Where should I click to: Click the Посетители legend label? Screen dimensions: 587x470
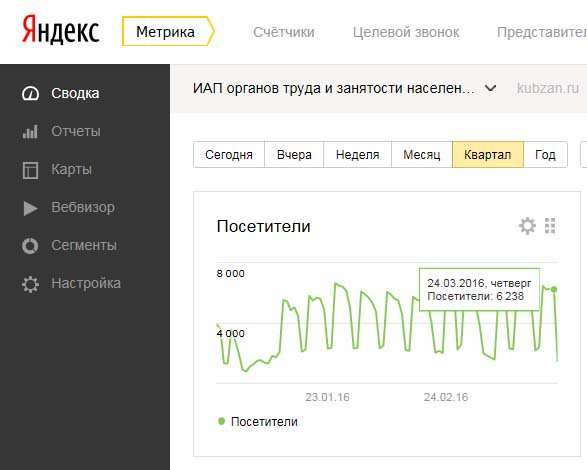click(x=264, y=422)
